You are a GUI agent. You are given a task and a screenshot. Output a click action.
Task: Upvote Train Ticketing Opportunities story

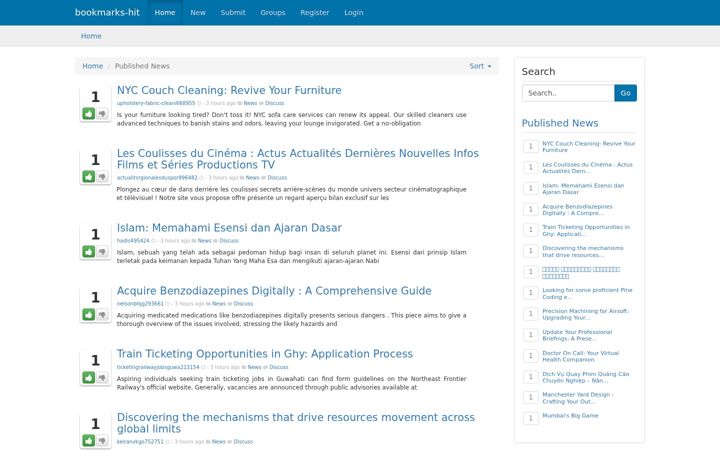coord(89,377)
